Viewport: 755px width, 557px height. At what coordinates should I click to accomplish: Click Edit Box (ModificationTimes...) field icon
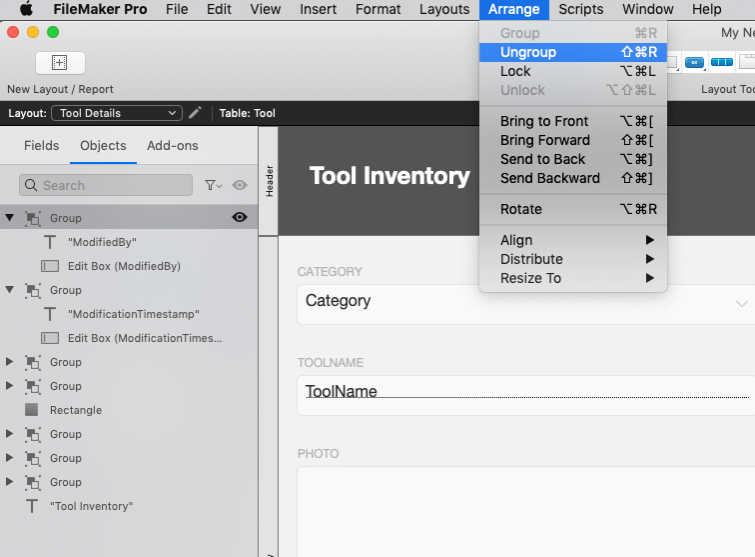pos(50,338)
